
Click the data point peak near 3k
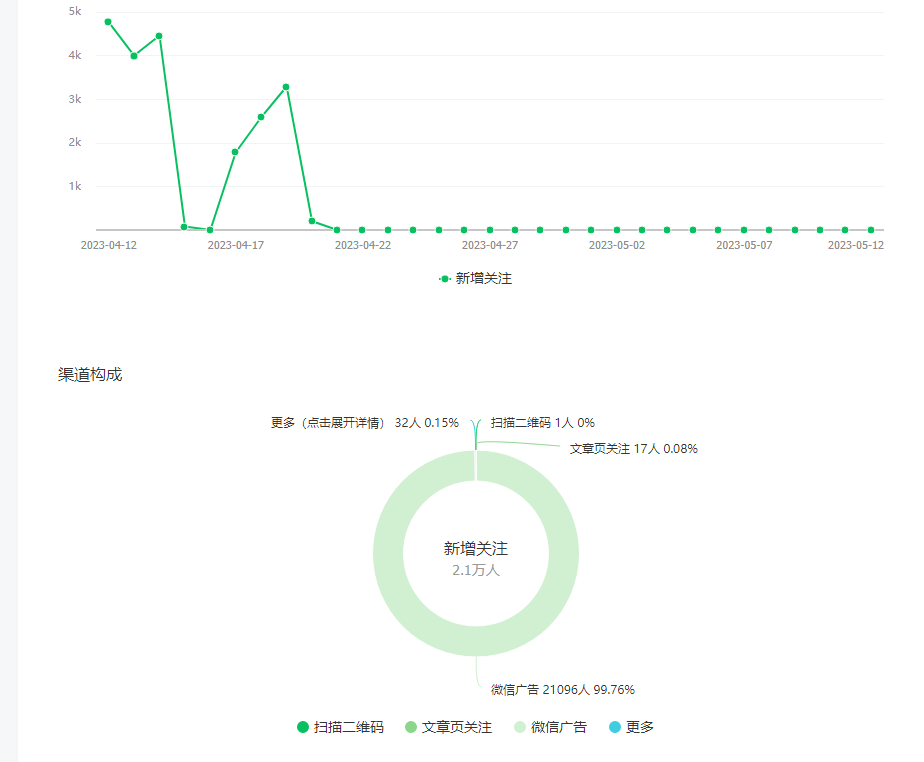286,87
